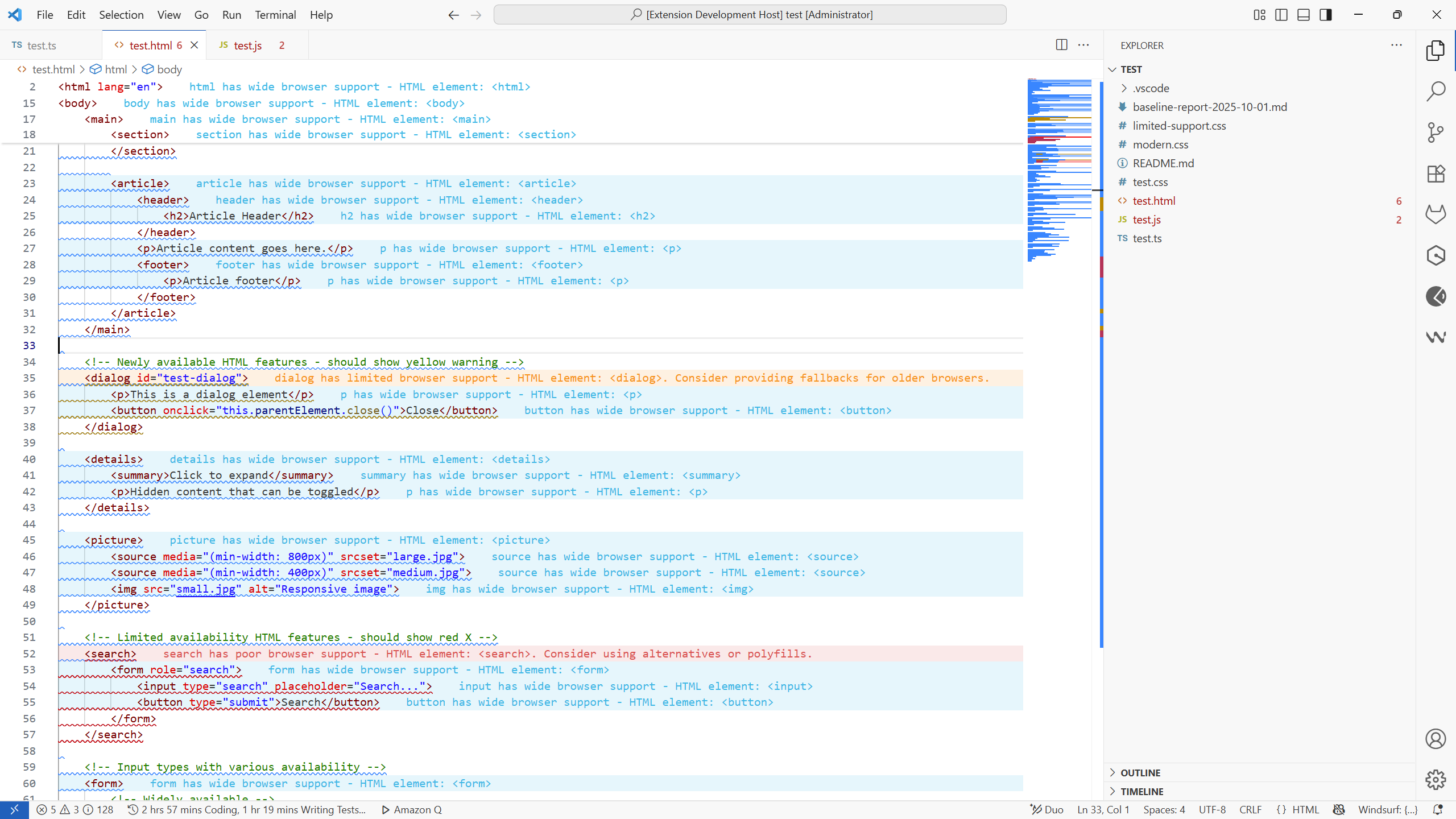Click the CRLF line ending button
The width and height of the screenshot is (1456, 819).
tap(1250, 809)
